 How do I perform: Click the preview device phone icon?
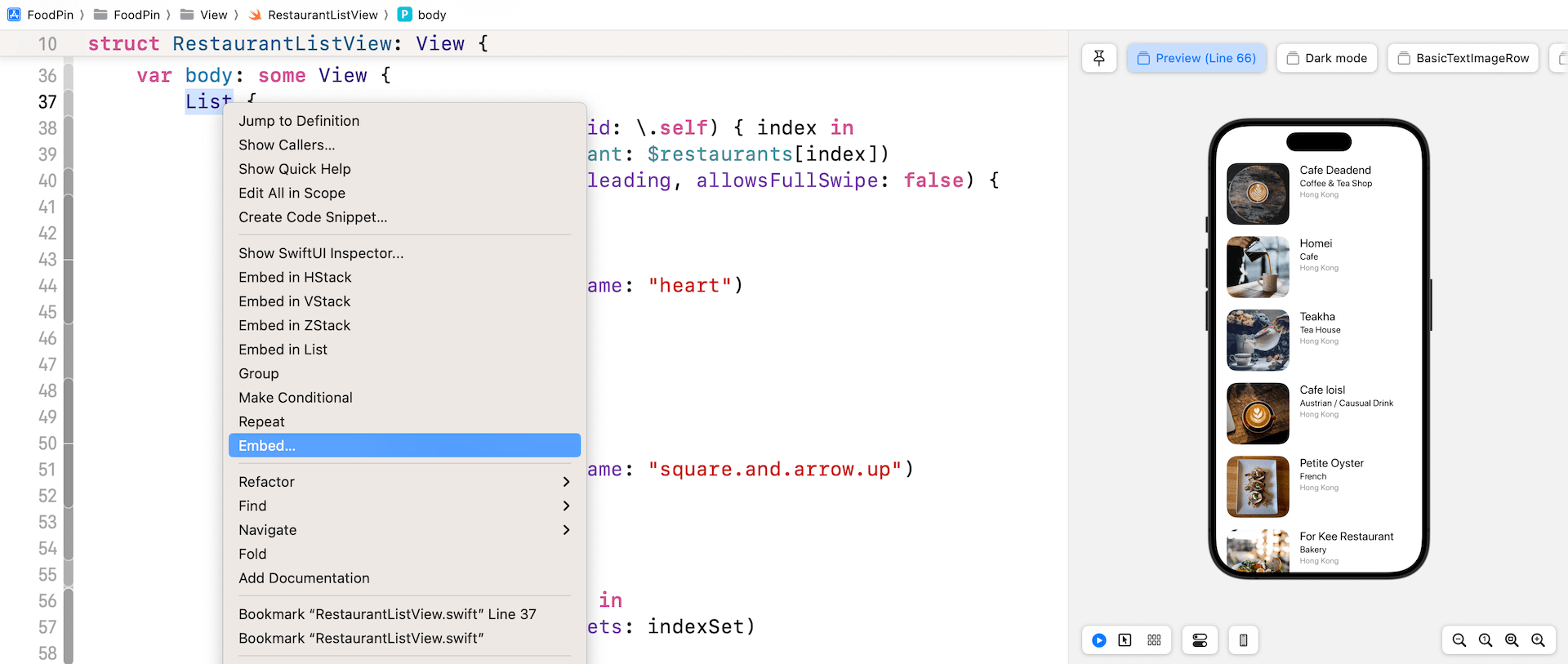pos(1243,640)
